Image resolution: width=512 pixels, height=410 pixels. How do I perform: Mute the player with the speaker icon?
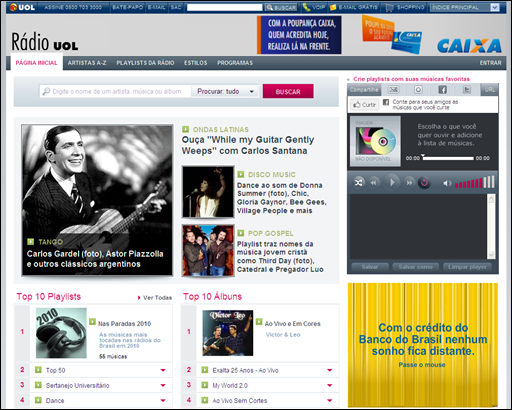pos(447,183)
